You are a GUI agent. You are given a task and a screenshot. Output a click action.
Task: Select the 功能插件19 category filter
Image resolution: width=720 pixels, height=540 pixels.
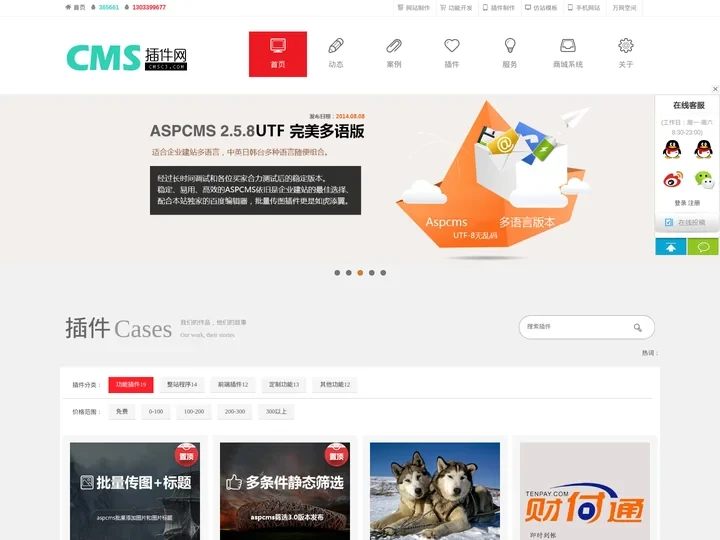coord(131,385)
